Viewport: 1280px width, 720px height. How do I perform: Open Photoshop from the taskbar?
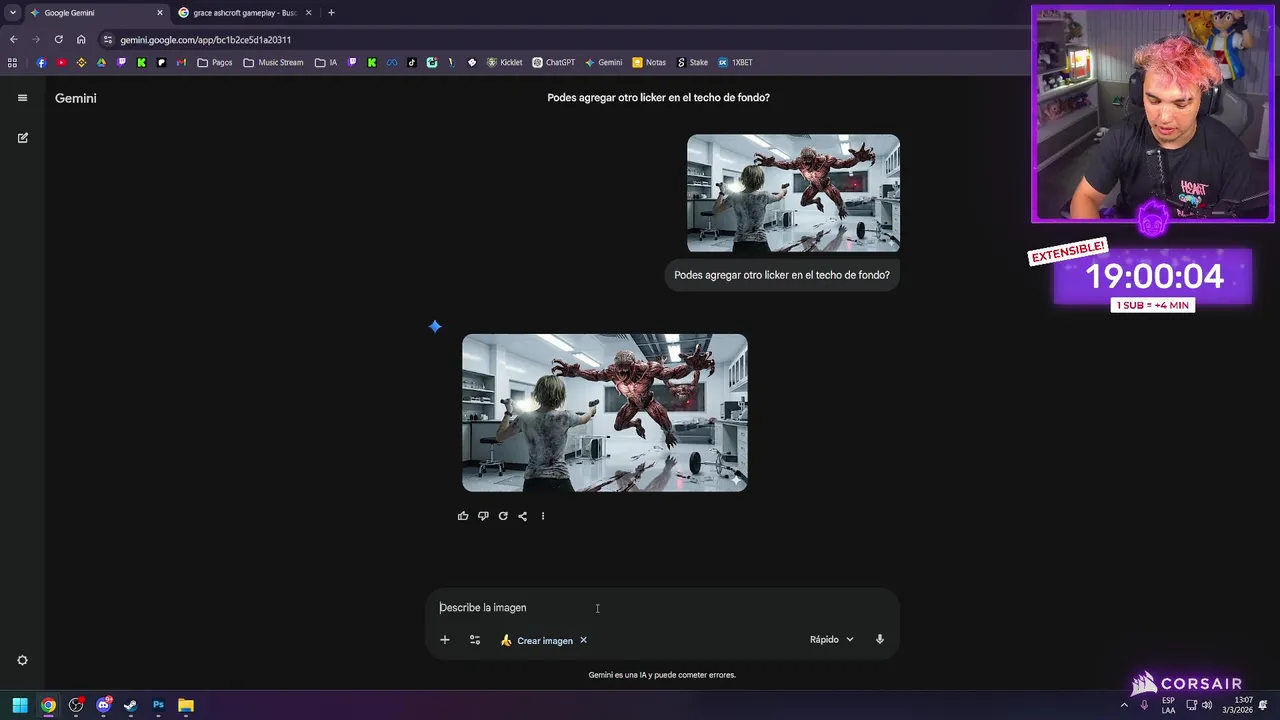[158, 705]
